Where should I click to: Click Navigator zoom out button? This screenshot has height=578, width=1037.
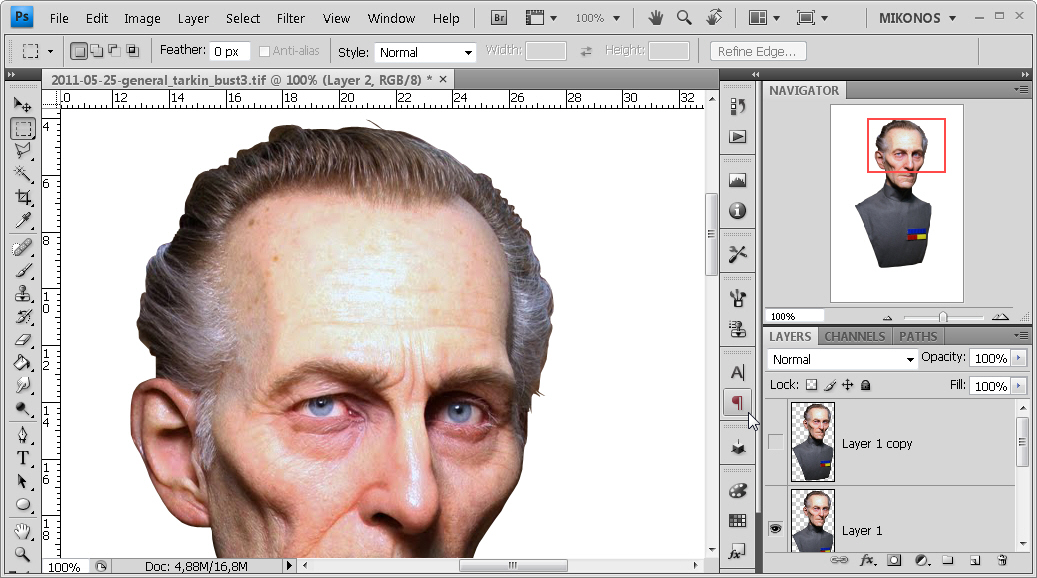(887, 317)
